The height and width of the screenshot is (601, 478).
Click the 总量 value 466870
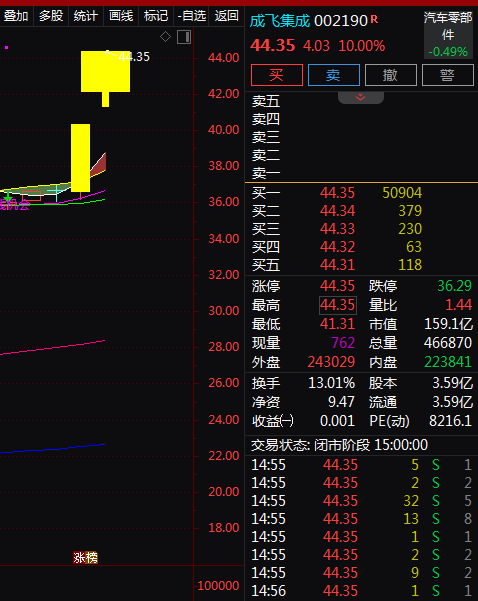[448, 343]
